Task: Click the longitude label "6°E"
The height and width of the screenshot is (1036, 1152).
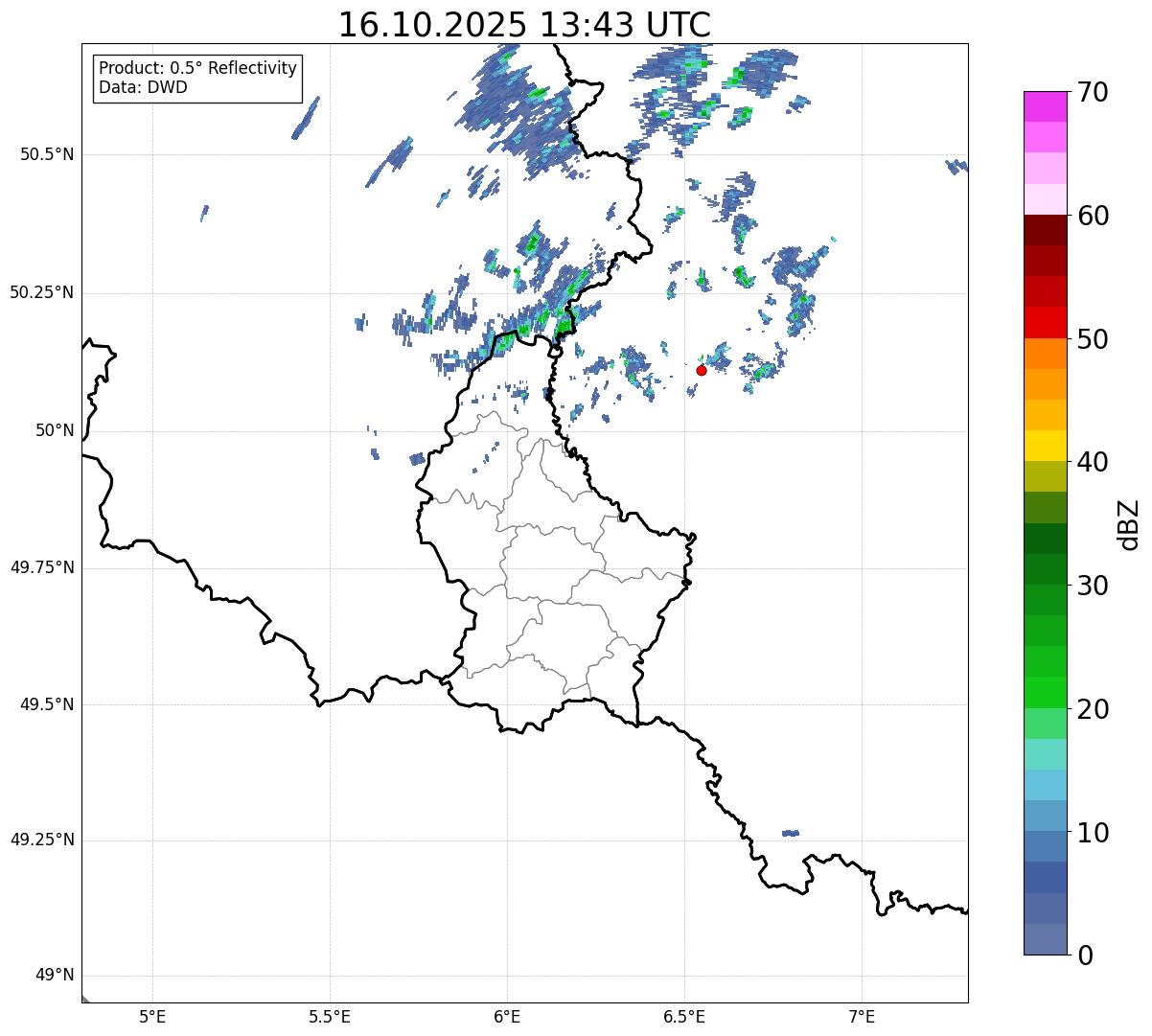Action: (x=507, y=1016)
